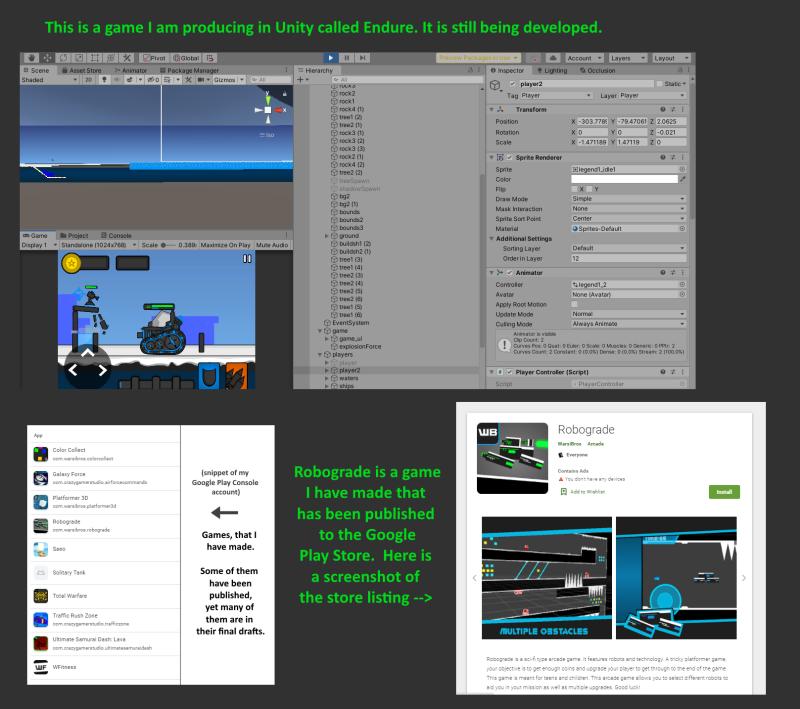Click the Step forward button

click(362, 58)
